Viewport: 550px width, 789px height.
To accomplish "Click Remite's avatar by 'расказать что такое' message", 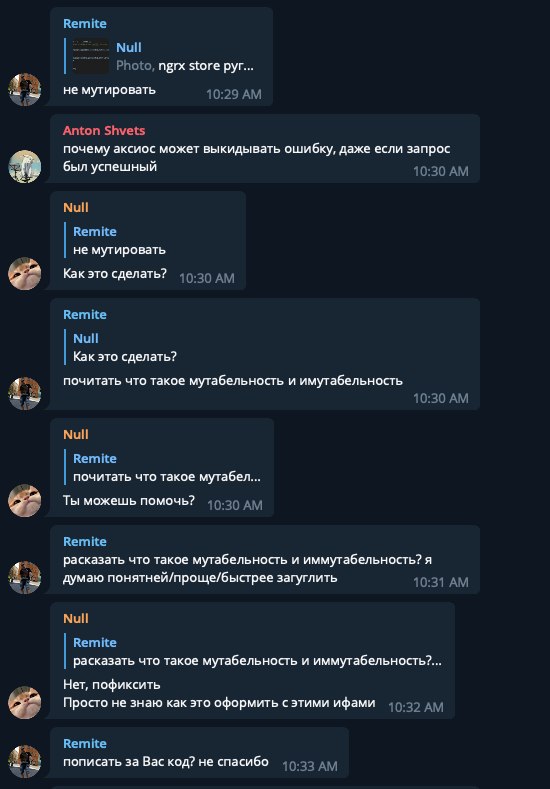I will 25,577.
